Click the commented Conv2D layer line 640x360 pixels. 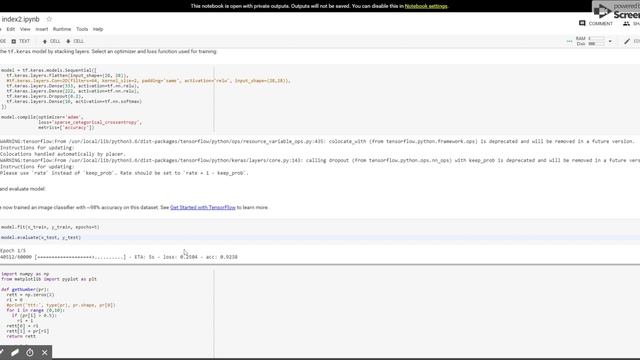[148, 81]
